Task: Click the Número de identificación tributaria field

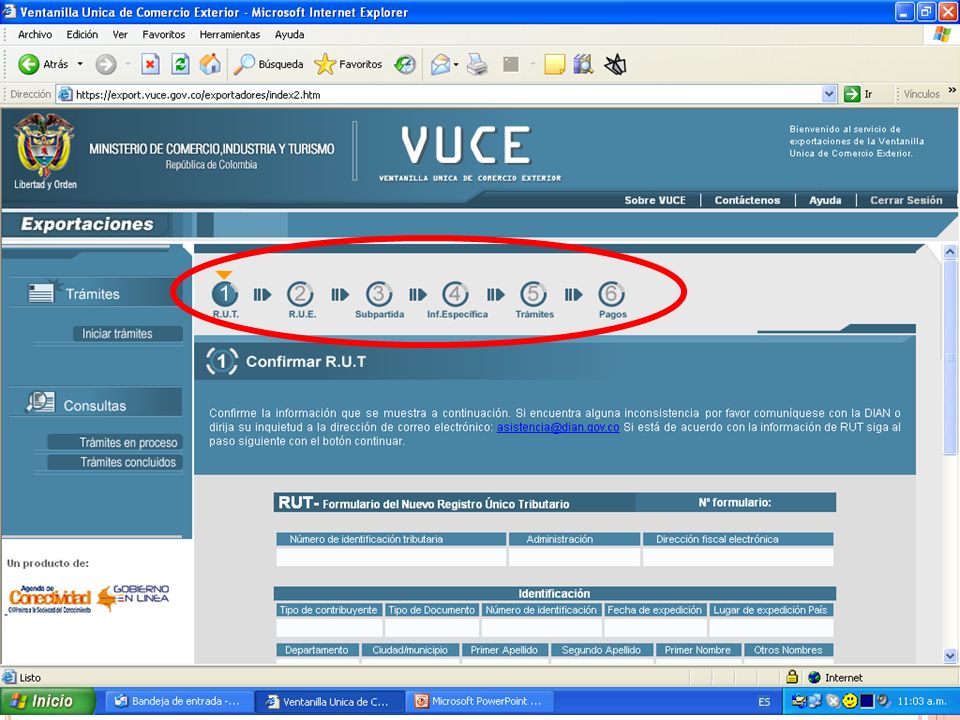Action: (x=391, y=557)
